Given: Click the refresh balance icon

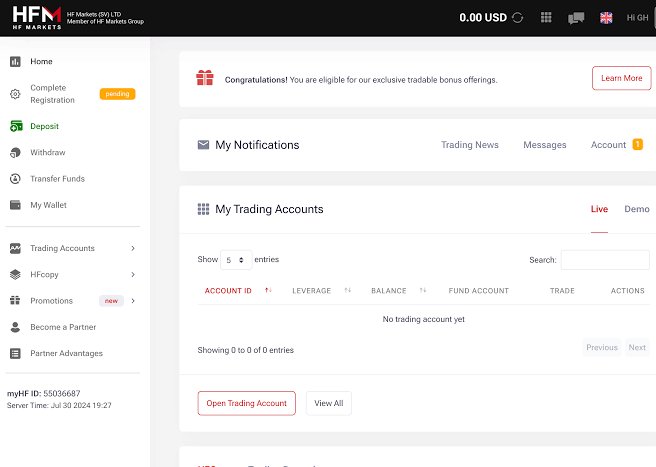Looking at the screenshot, I should point(517,17).
